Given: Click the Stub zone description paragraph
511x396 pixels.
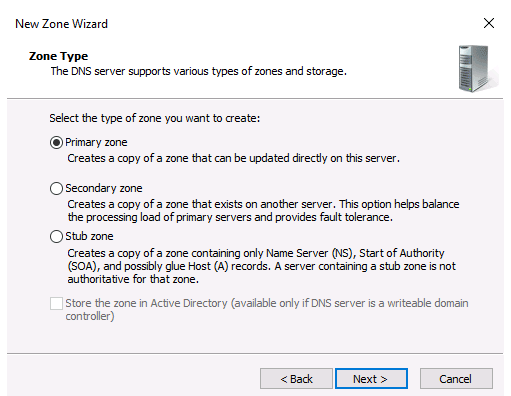Looking at the screenshot, I should click(x=262, y=266).
